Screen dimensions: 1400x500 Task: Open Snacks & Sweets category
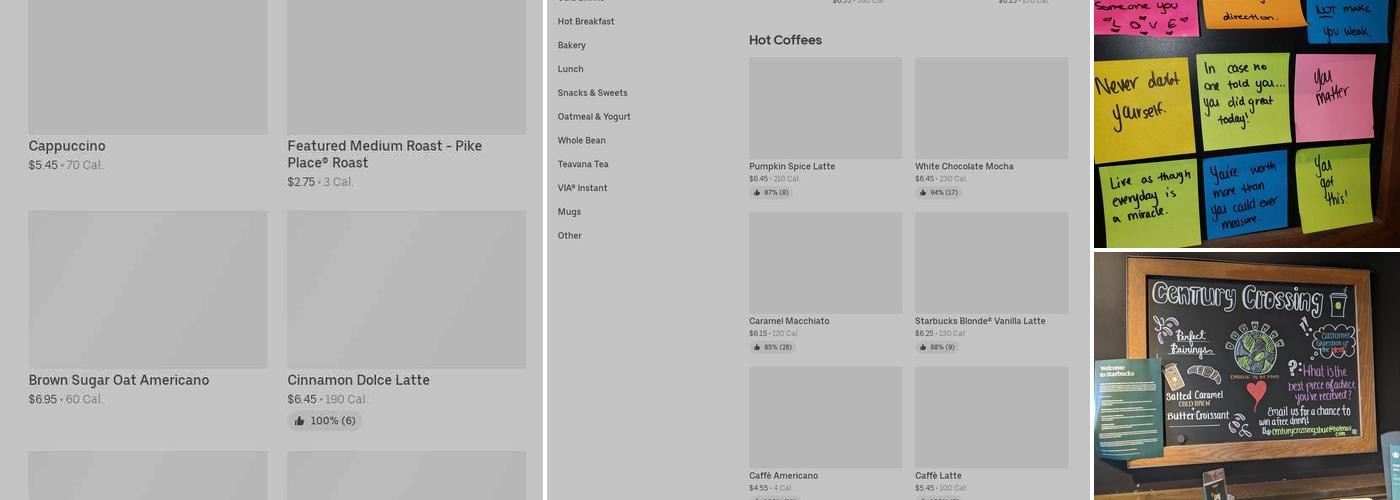[593, 93]
